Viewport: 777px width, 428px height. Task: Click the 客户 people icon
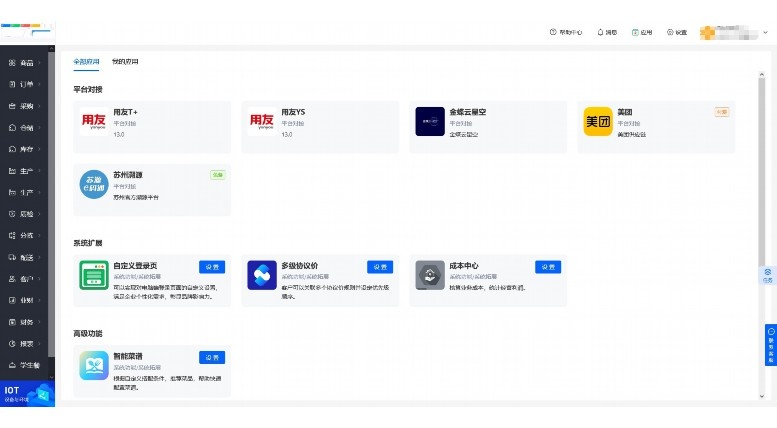pos(12,279)
